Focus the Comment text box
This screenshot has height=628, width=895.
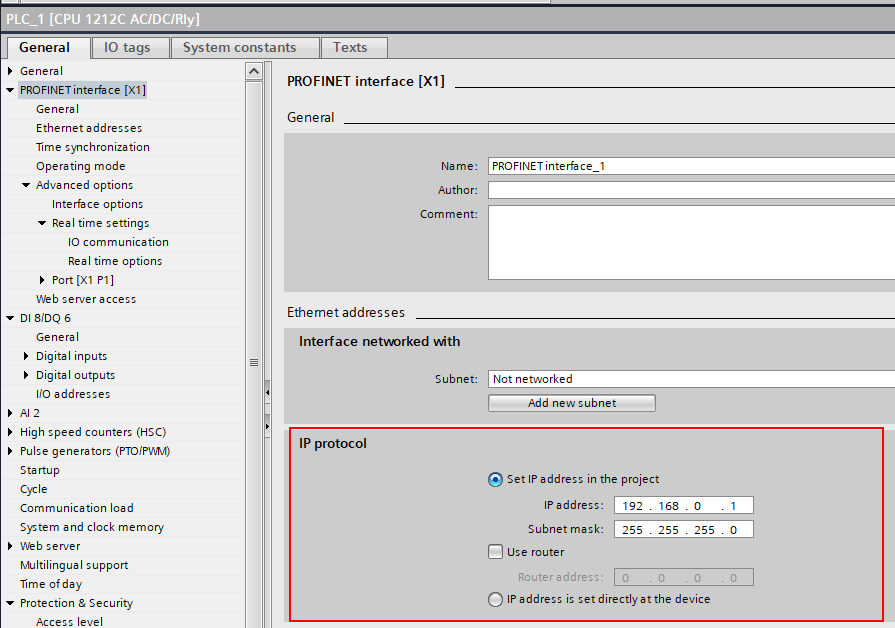(x=691, y=242)
